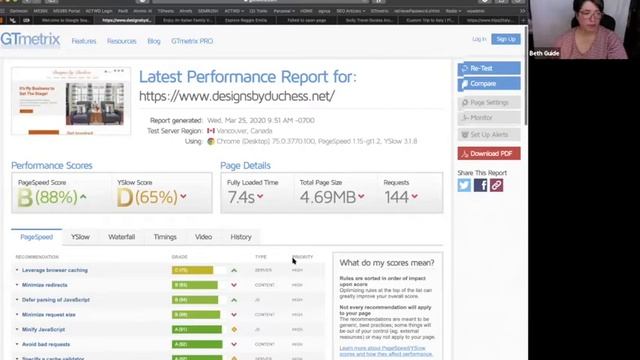Click the YSlow Score D (65%) value
The width and height of the screenshot is (640, 360).
pos(147,198)
